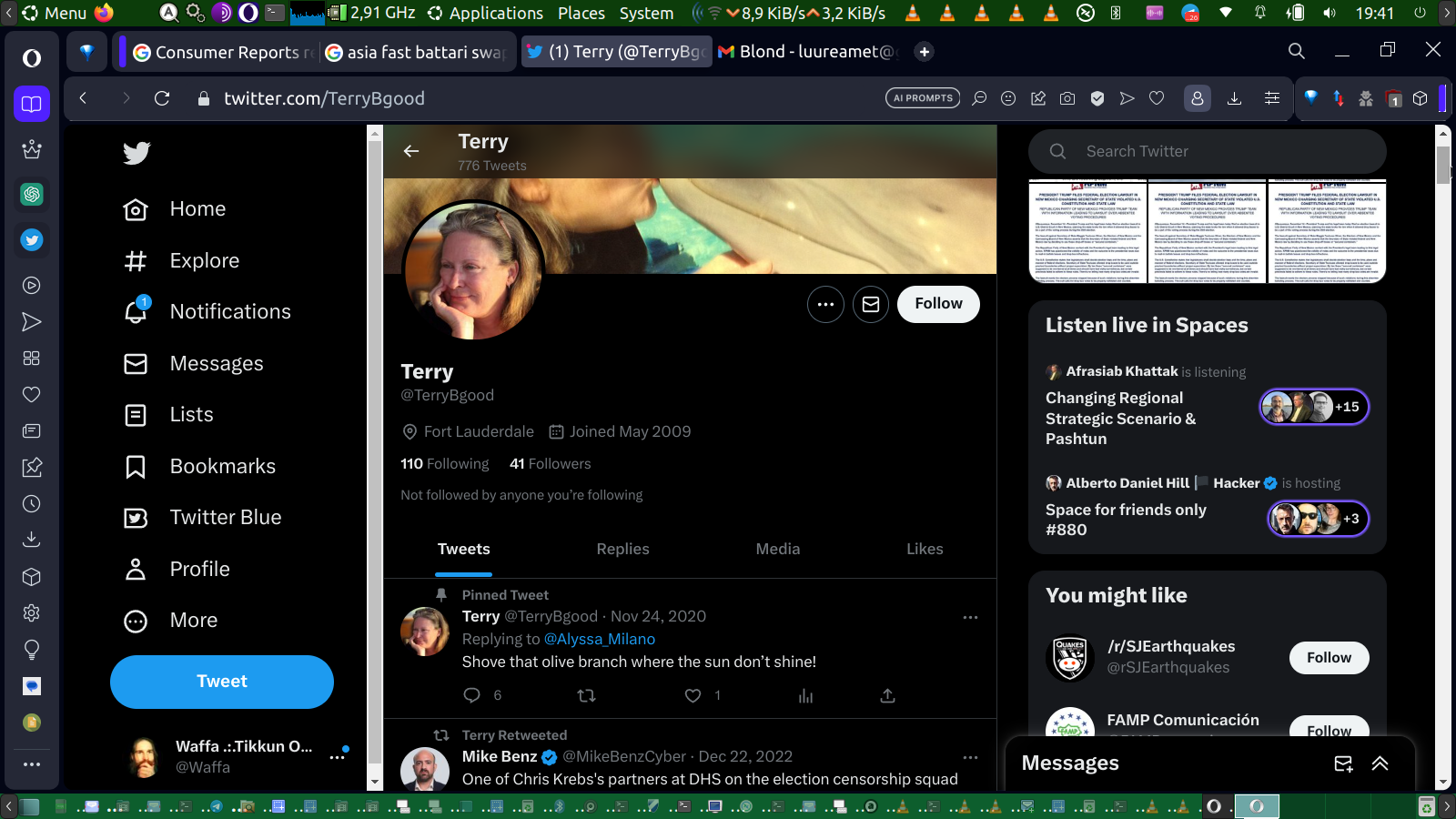Click the Search Twitter field
Screen dimensions: 1456x819
point(1208,152)
